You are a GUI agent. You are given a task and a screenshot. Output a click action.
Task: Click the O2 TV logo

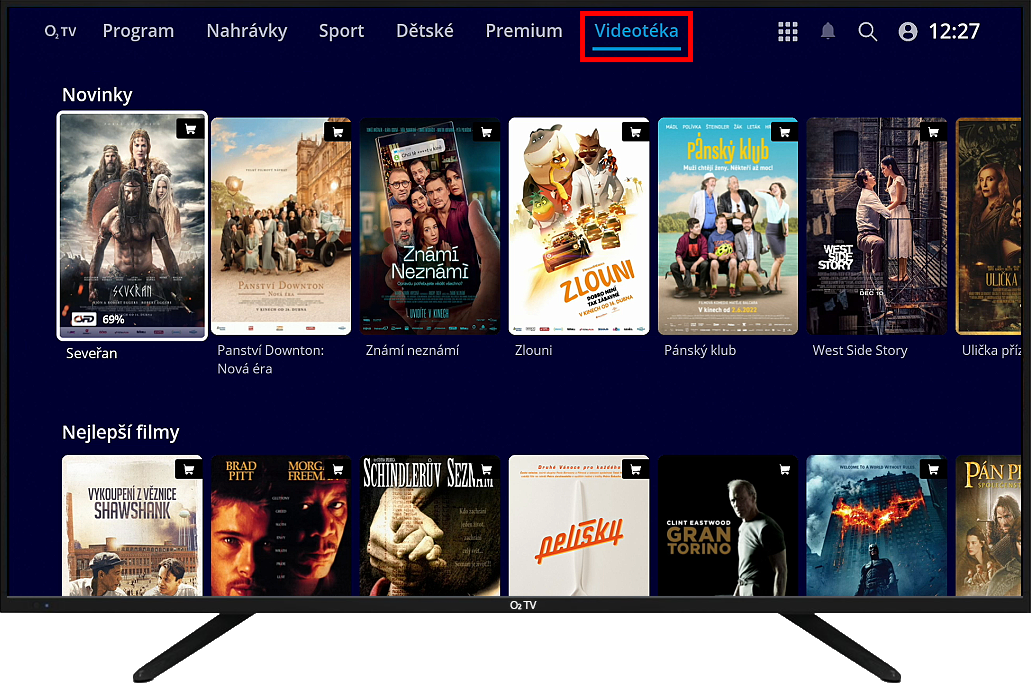pos(60,32)
